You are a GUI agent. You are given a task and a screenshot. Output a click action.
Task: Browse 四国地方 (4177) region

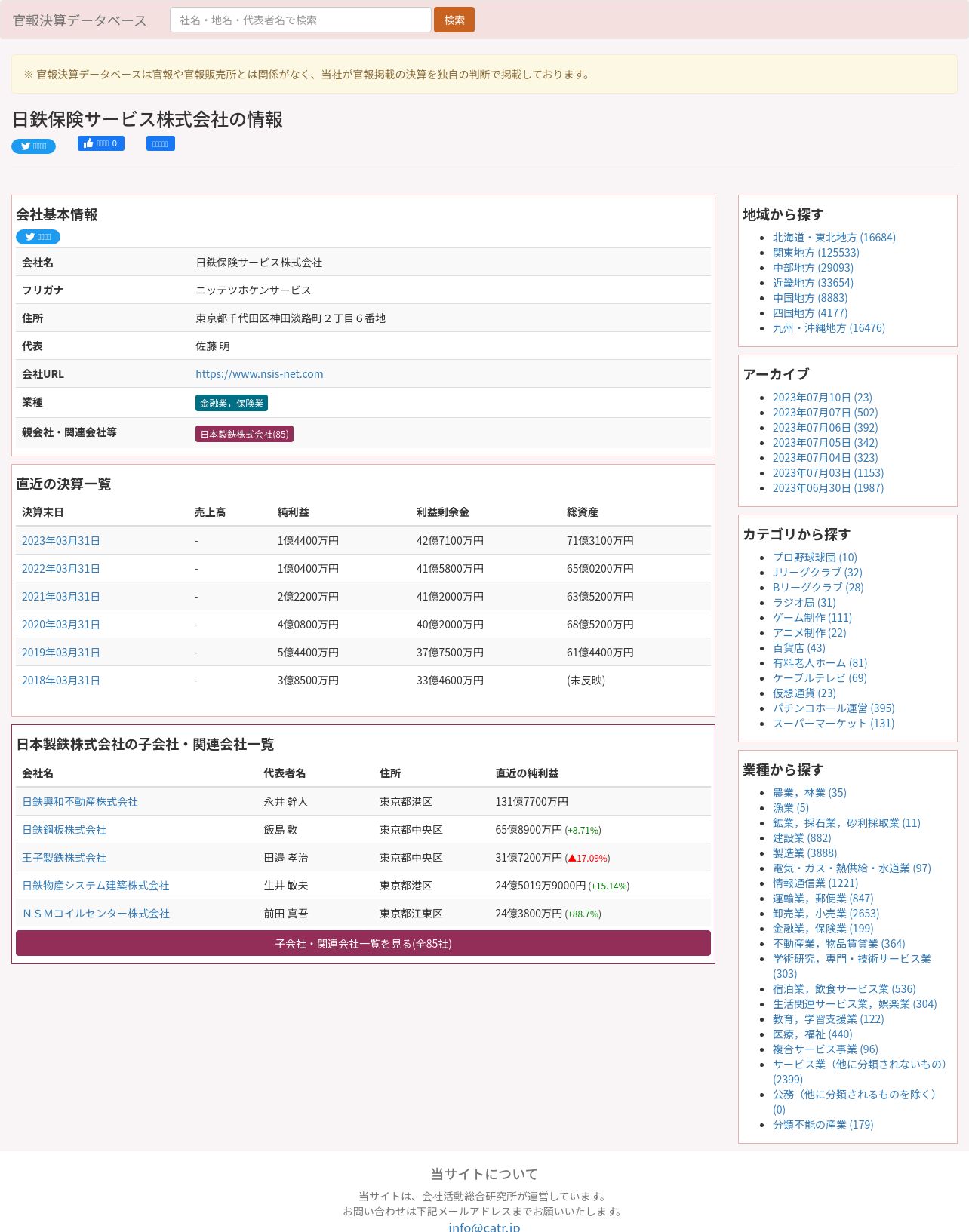point(810,313)
